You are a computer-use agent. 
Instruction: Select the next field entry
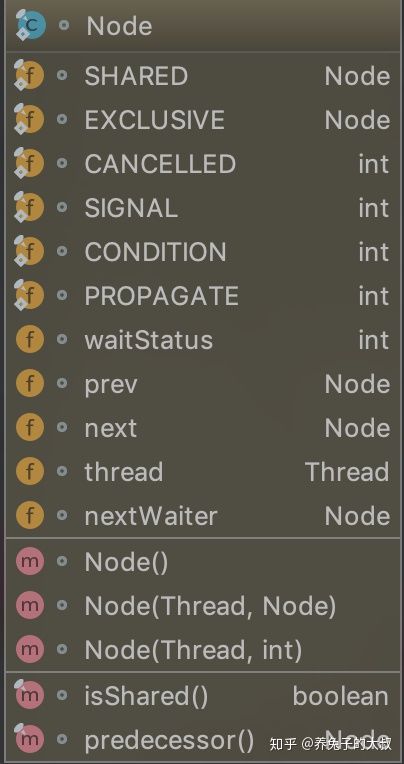(x=202, y=428)
